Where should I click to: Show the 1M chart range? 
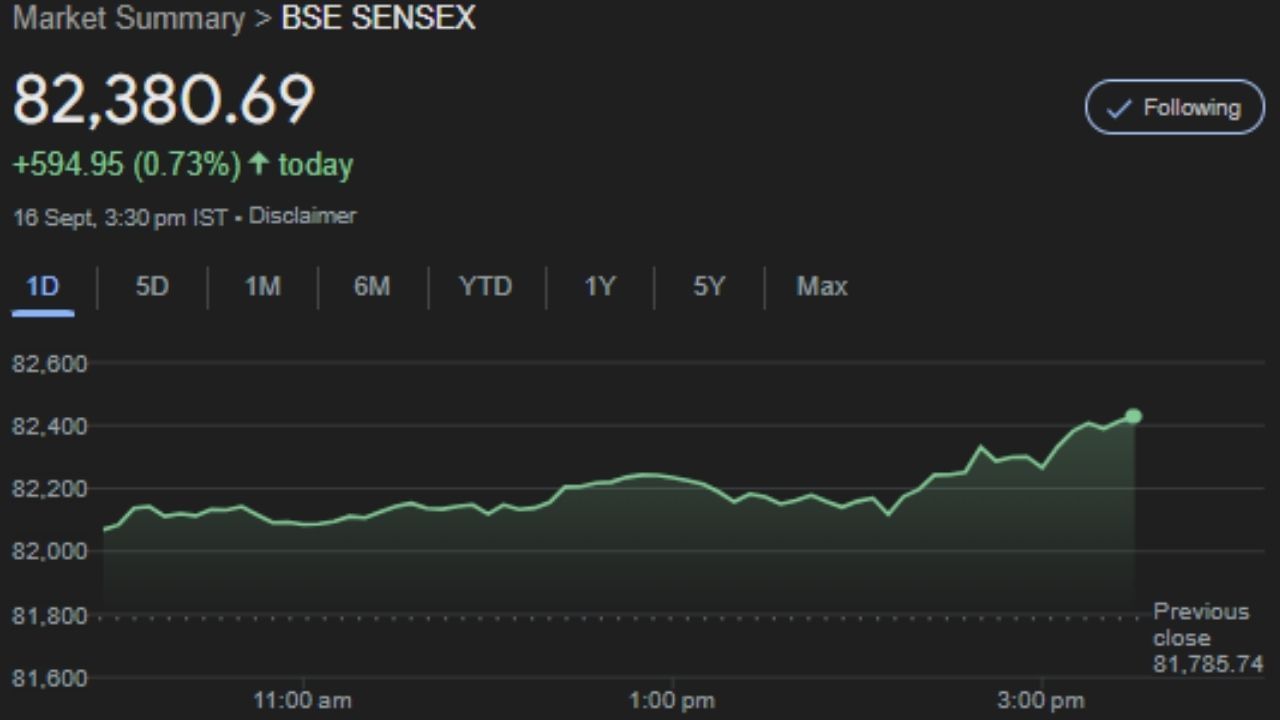click(262, 287)
